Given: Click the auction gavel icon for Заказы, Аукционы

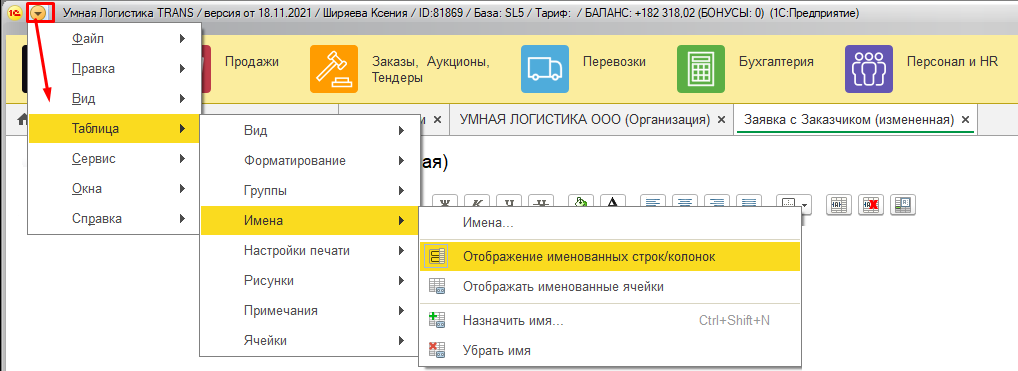Looking at the screenshot, I should (x=334, y=69).
